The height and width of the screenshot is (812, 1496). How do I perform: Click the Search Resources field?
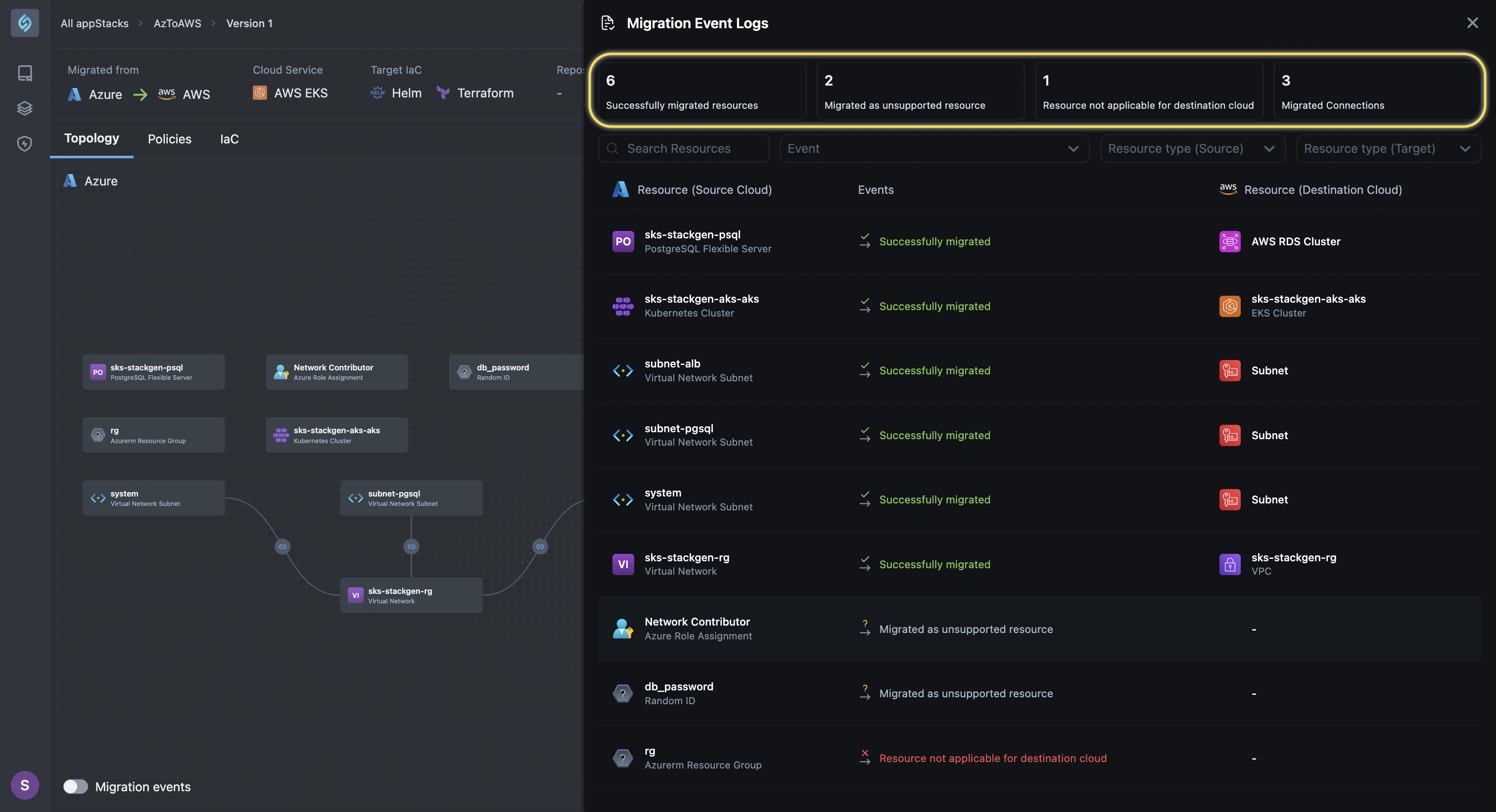(x=684, y=148)
